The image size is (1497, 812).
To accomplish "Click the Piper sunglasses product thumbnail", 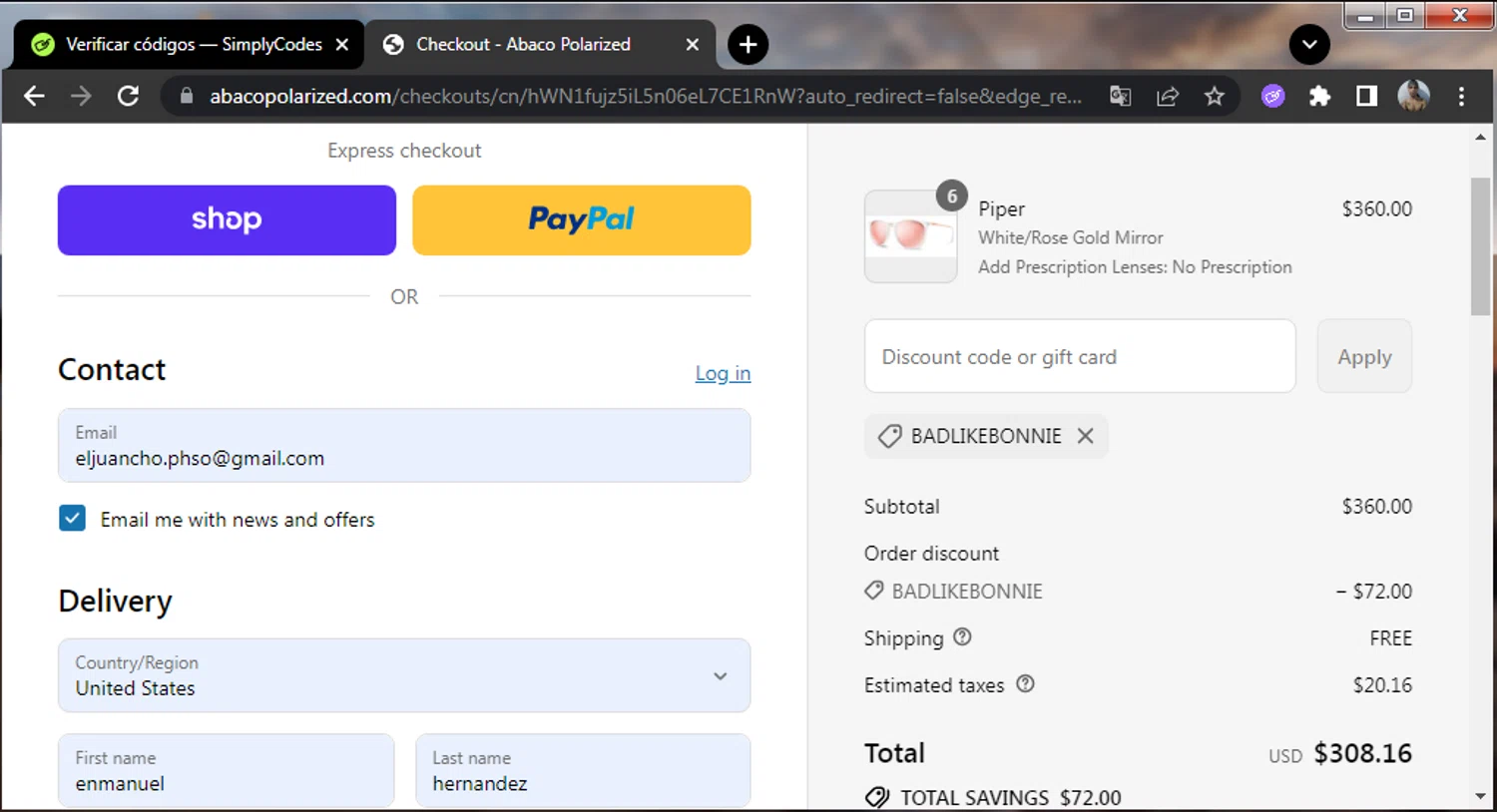I will pos(910,236).
